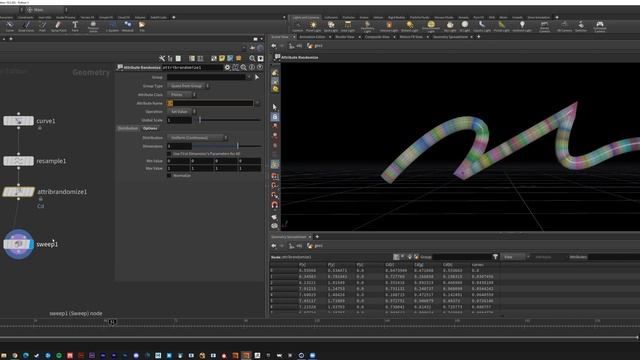640x360 pixels.
Task: Open the Group Type dropdown
Action: pos(188,86)
